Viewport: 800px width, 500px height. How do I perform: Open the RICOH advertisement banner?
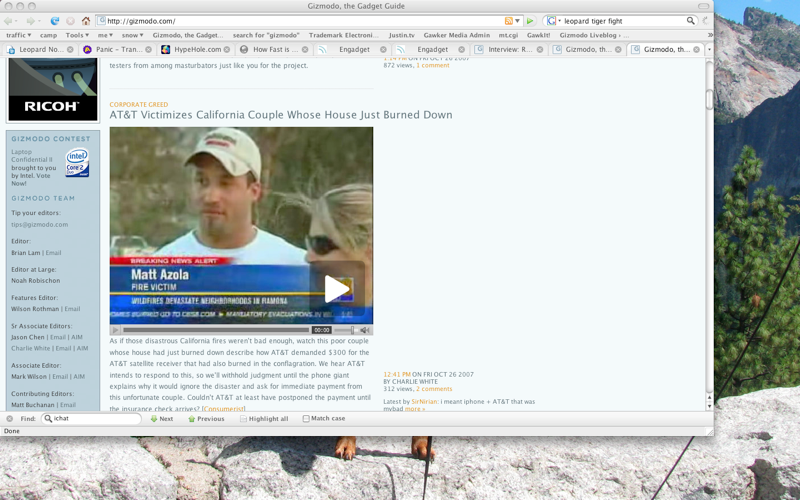point(53,89)
